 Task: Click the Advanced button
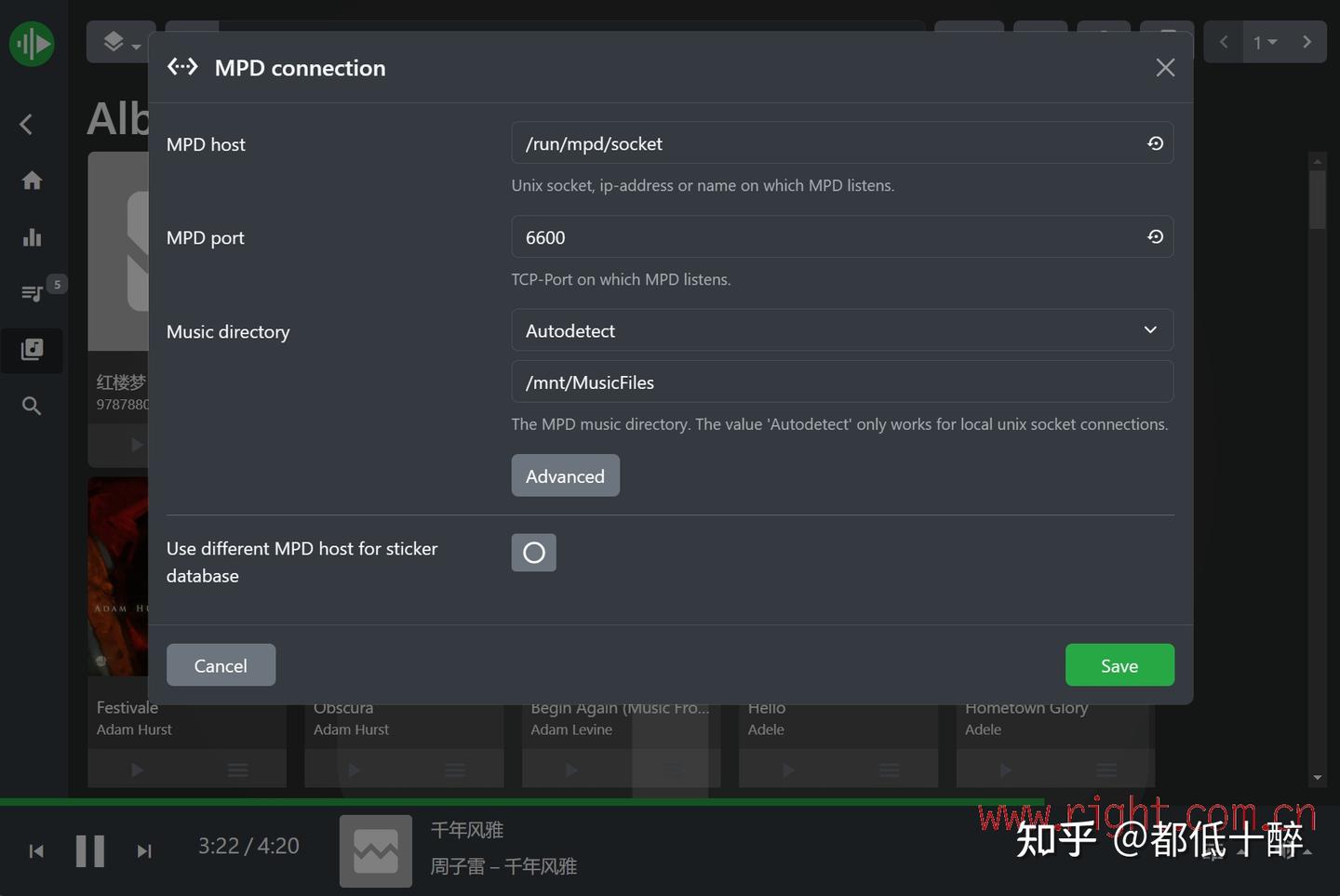pos(566,475)
